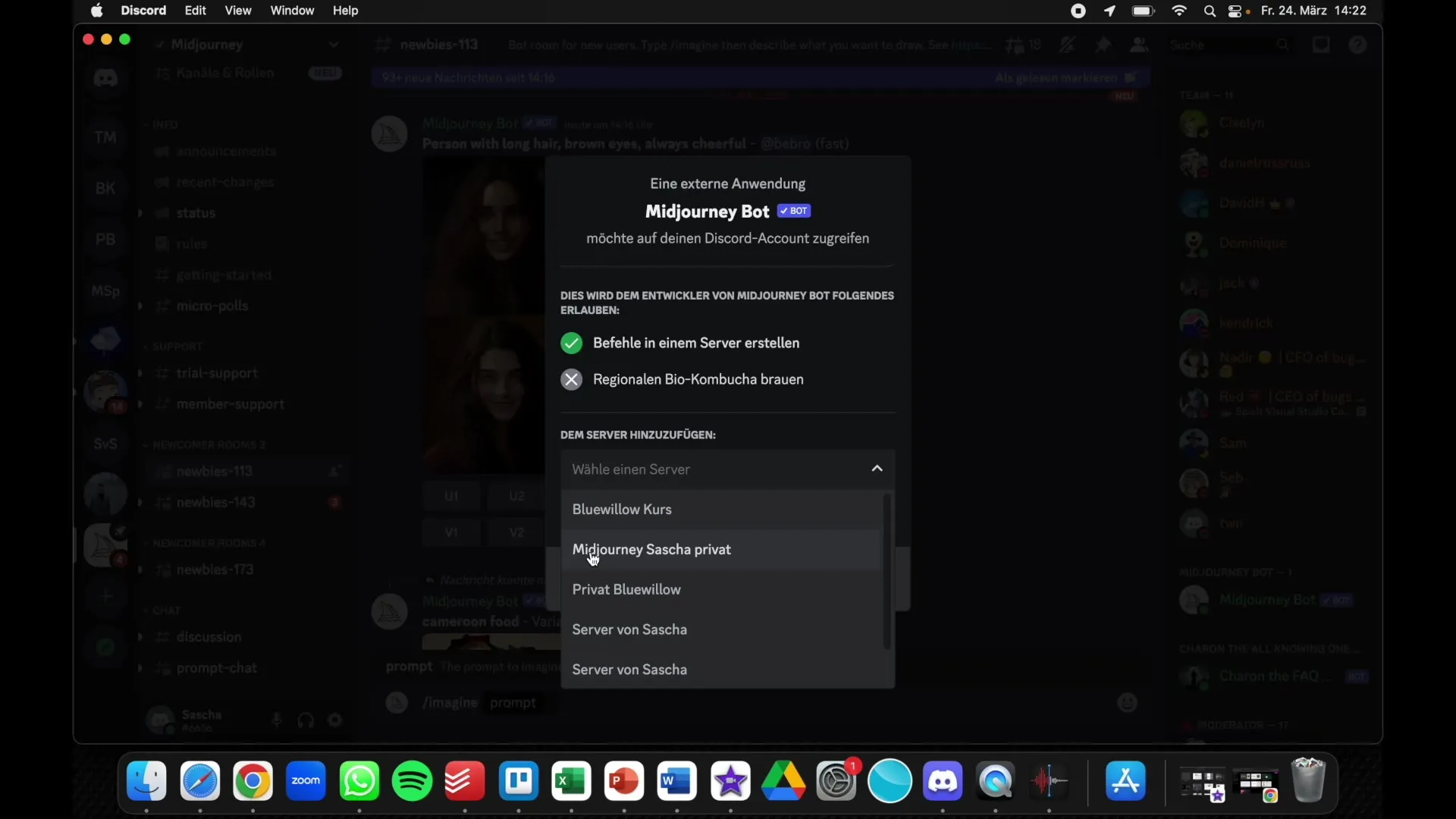
Task: Open QuickTime Player from the dock
Action: [996, 781]
